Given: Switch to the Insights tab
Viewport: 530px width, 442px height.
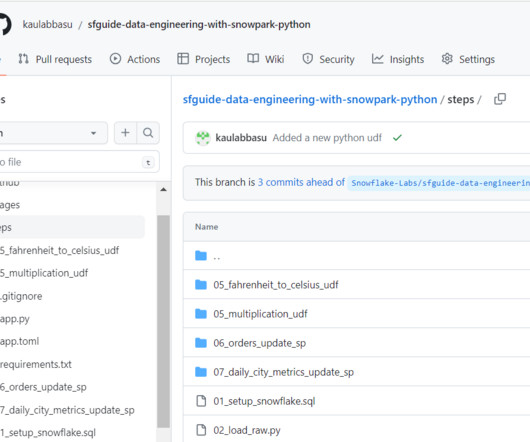Looking at the screenshot, I should click(398, 59).
